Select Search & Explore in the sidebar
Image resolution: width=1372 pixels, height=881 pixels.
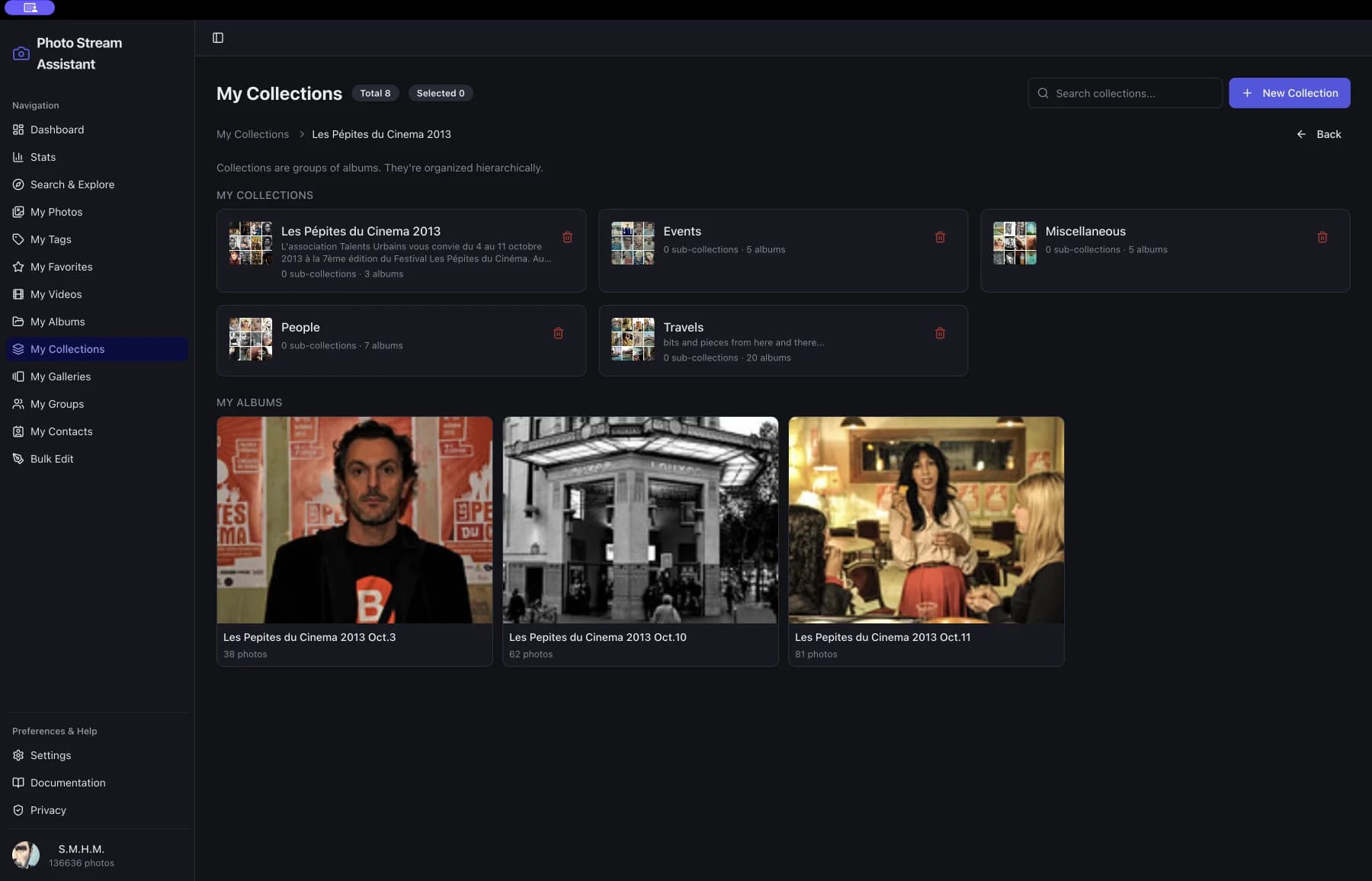click(x=72, y=184)
